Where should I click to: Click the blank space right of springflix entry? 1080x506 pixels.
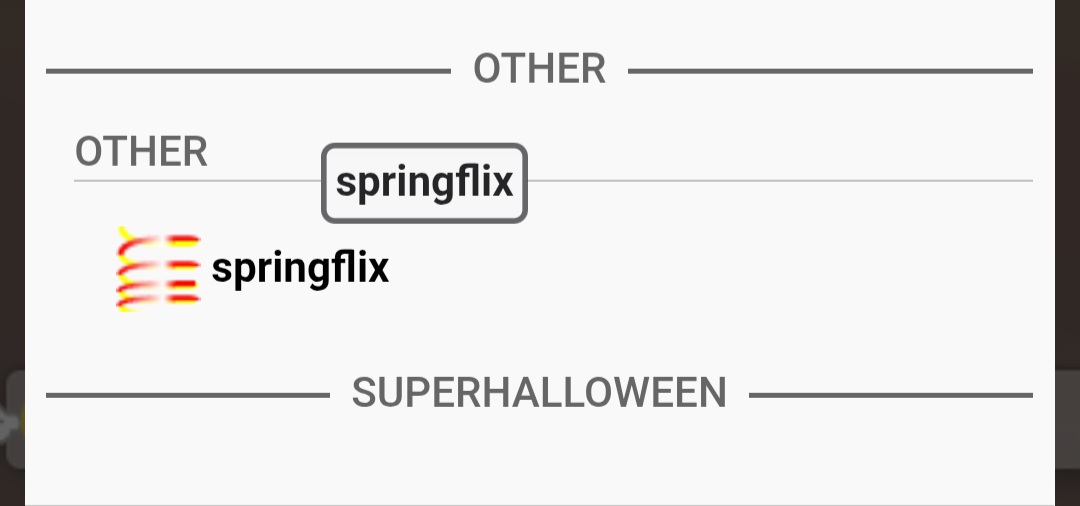(x=700, y=268)
